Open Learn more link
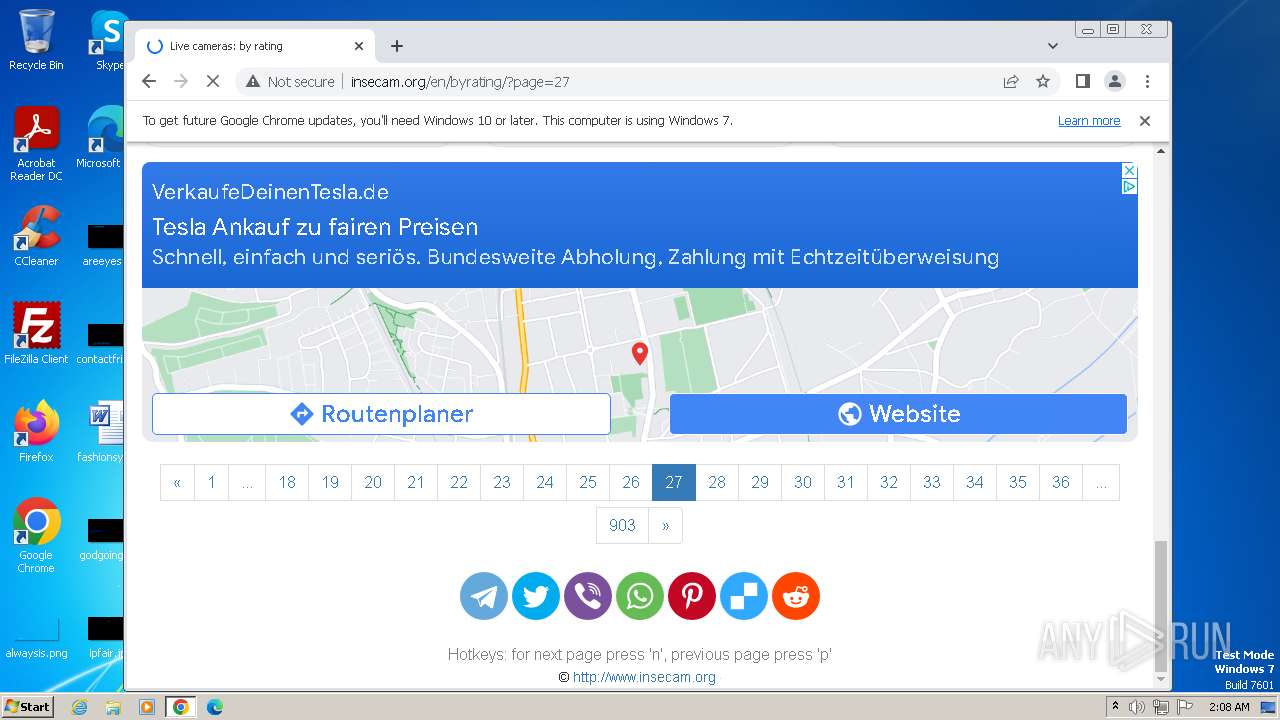This screenshot has height=720, width=1280. coord(1089,121)
